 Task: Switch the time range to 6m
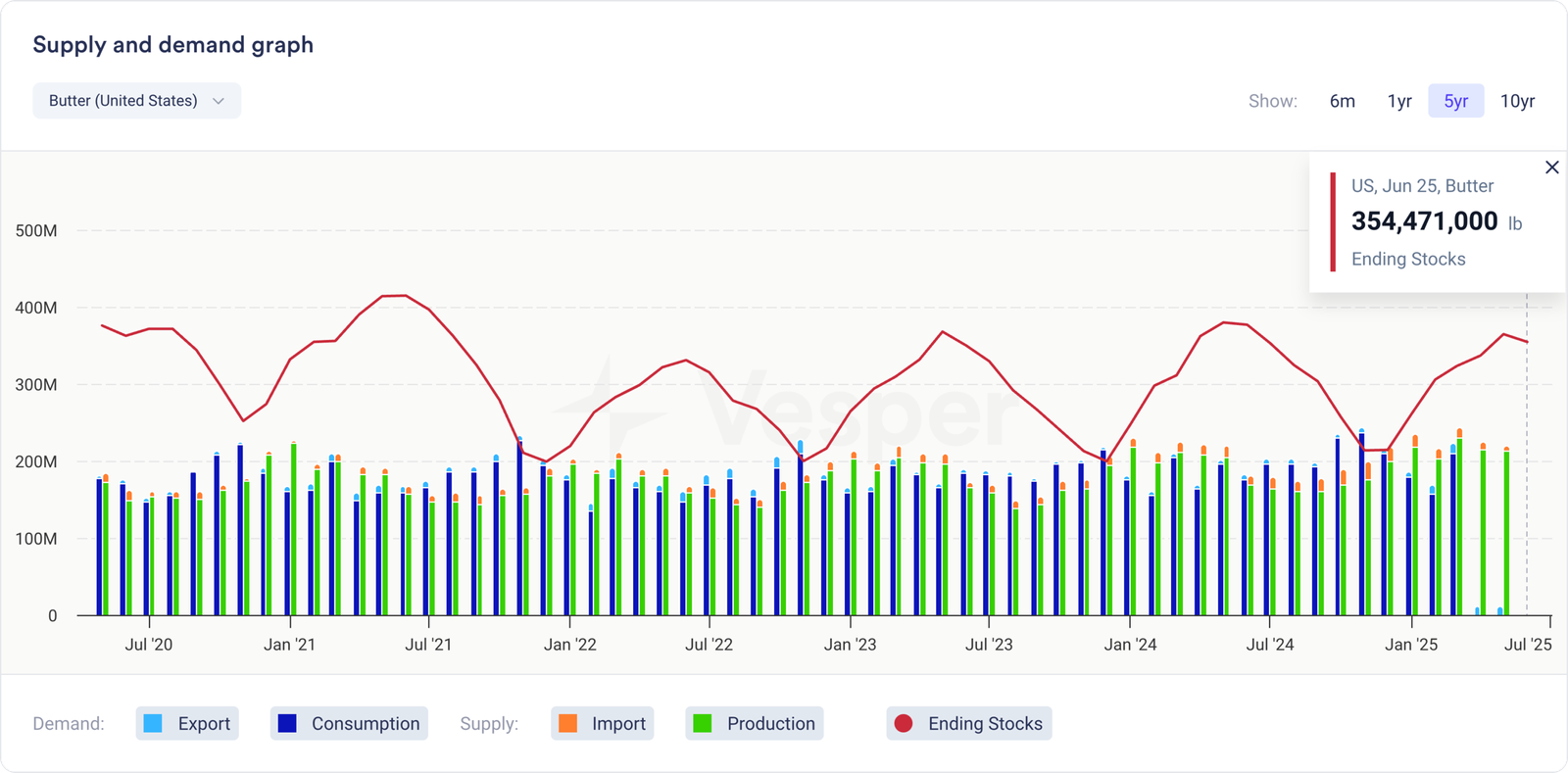1342,101
